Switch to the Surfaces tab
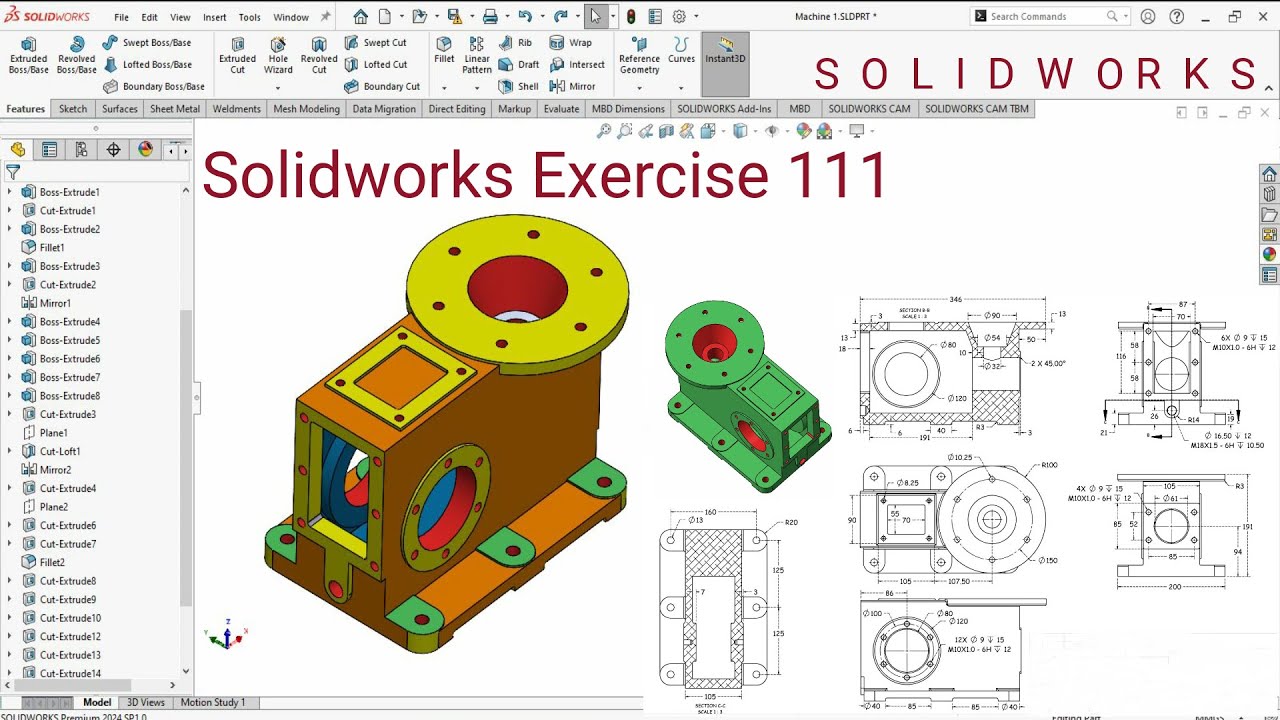This screenshot has width=1280, height=720. click(x=119, y=109)
